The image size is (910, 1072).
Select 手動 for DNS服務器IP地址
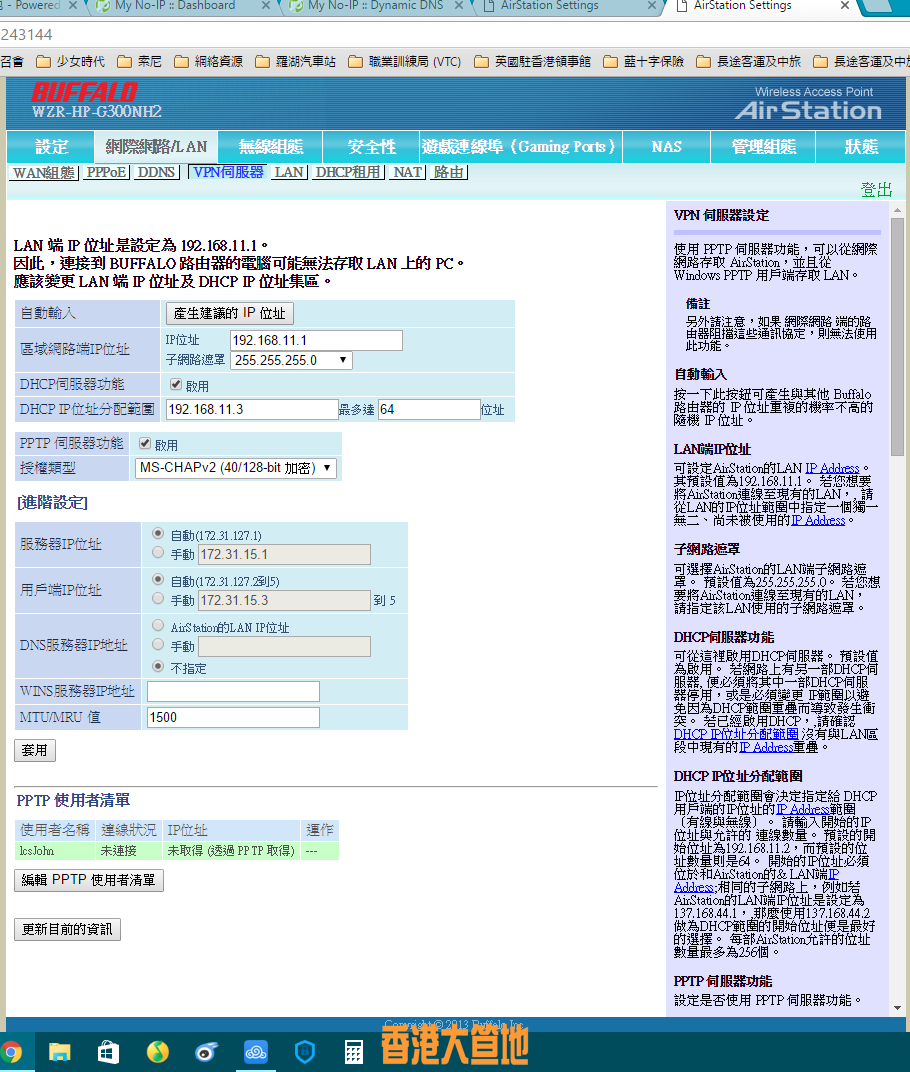(x=158, y=645)
